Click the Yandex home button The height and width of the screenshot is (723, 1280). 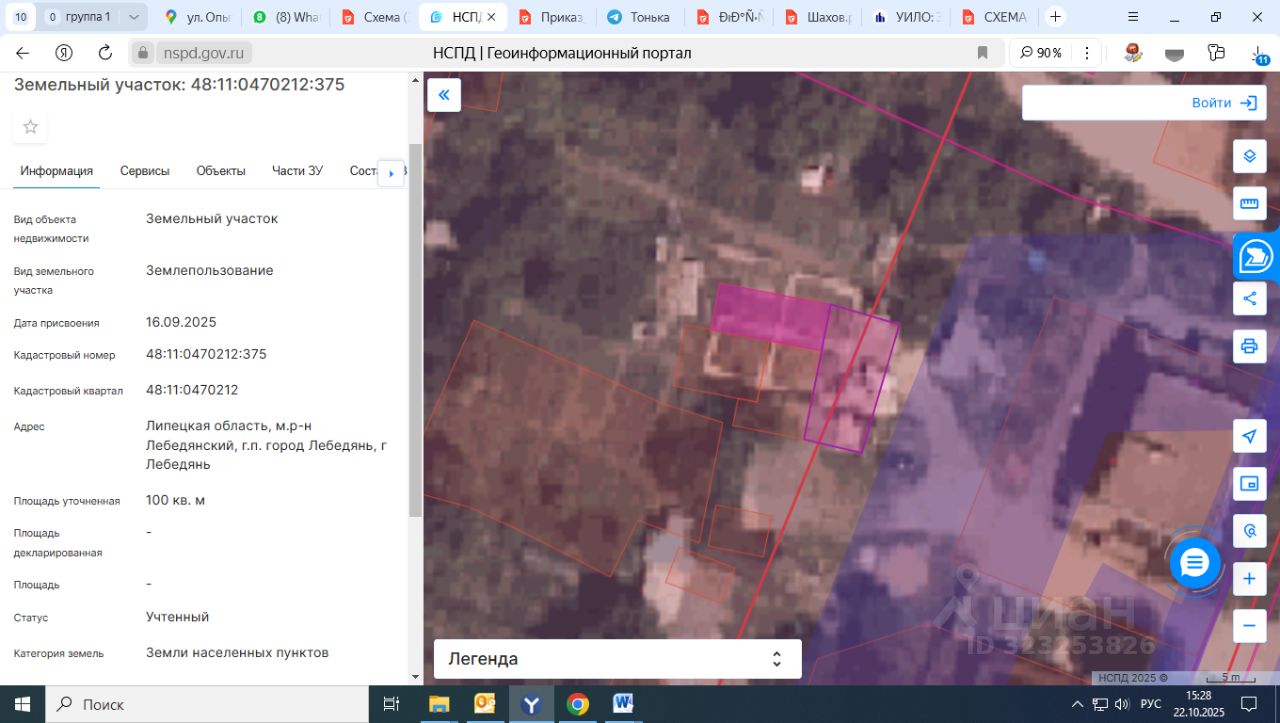pos(64,53)
